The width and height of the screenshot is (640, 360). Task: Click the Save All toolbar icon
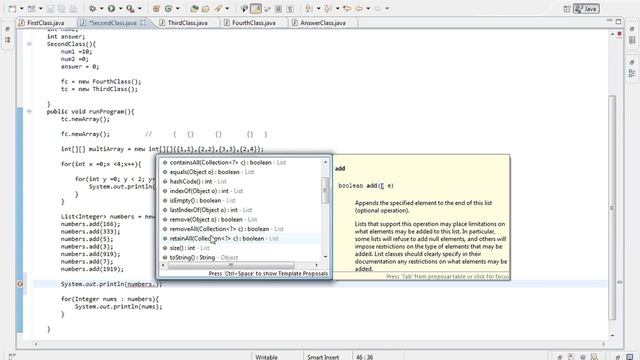62,9
